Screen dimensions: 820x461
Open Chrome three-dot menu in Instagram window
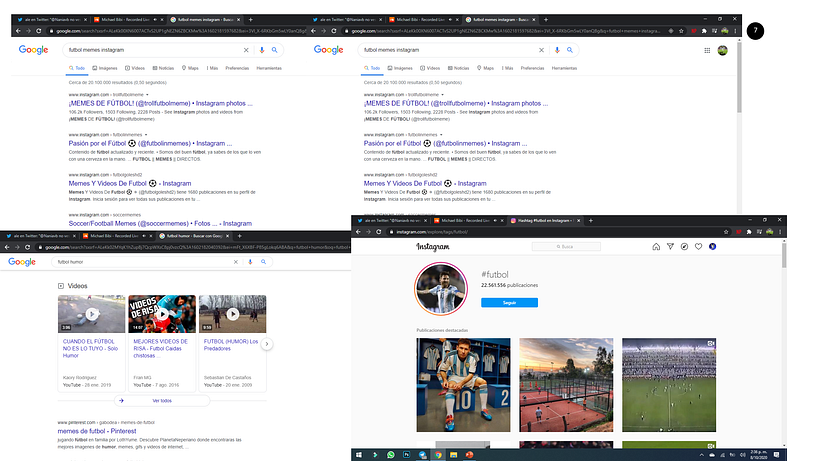[x=780, y=232]
